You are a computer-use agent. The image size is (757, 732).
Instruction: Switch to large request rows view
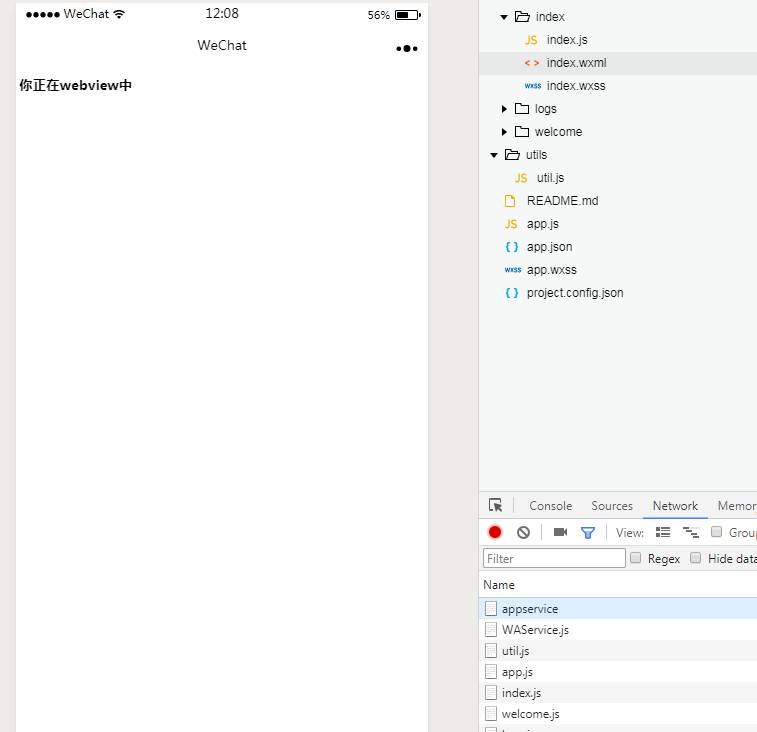663,532
